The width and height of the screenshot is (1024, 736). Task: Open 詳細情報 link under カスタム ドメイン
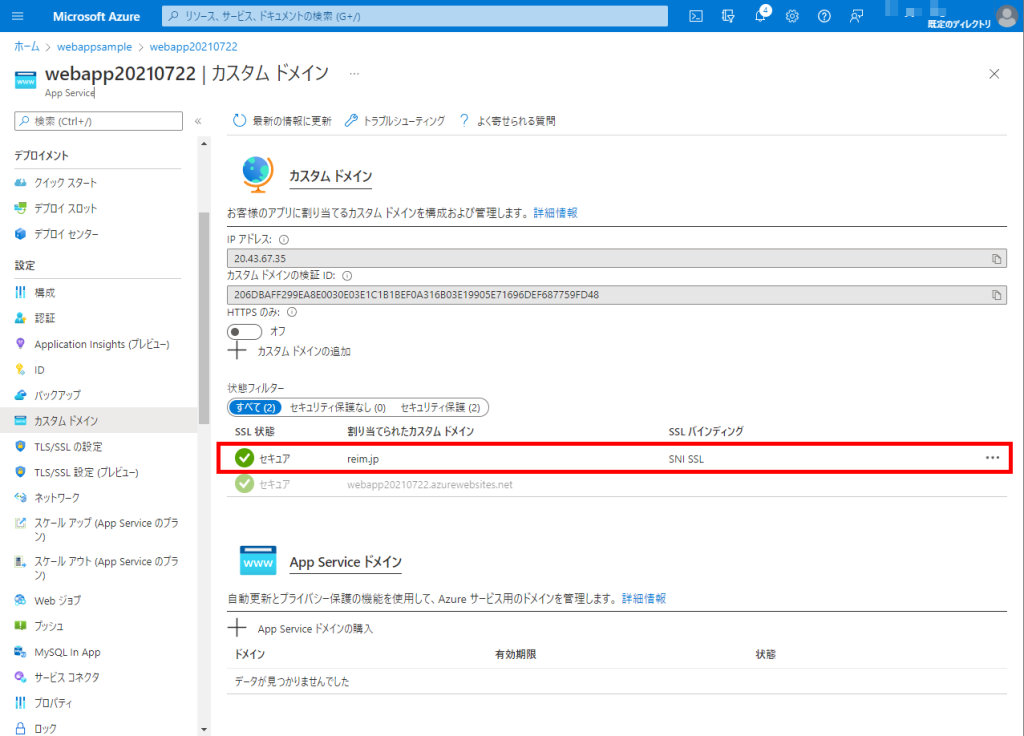pos(555,213)
